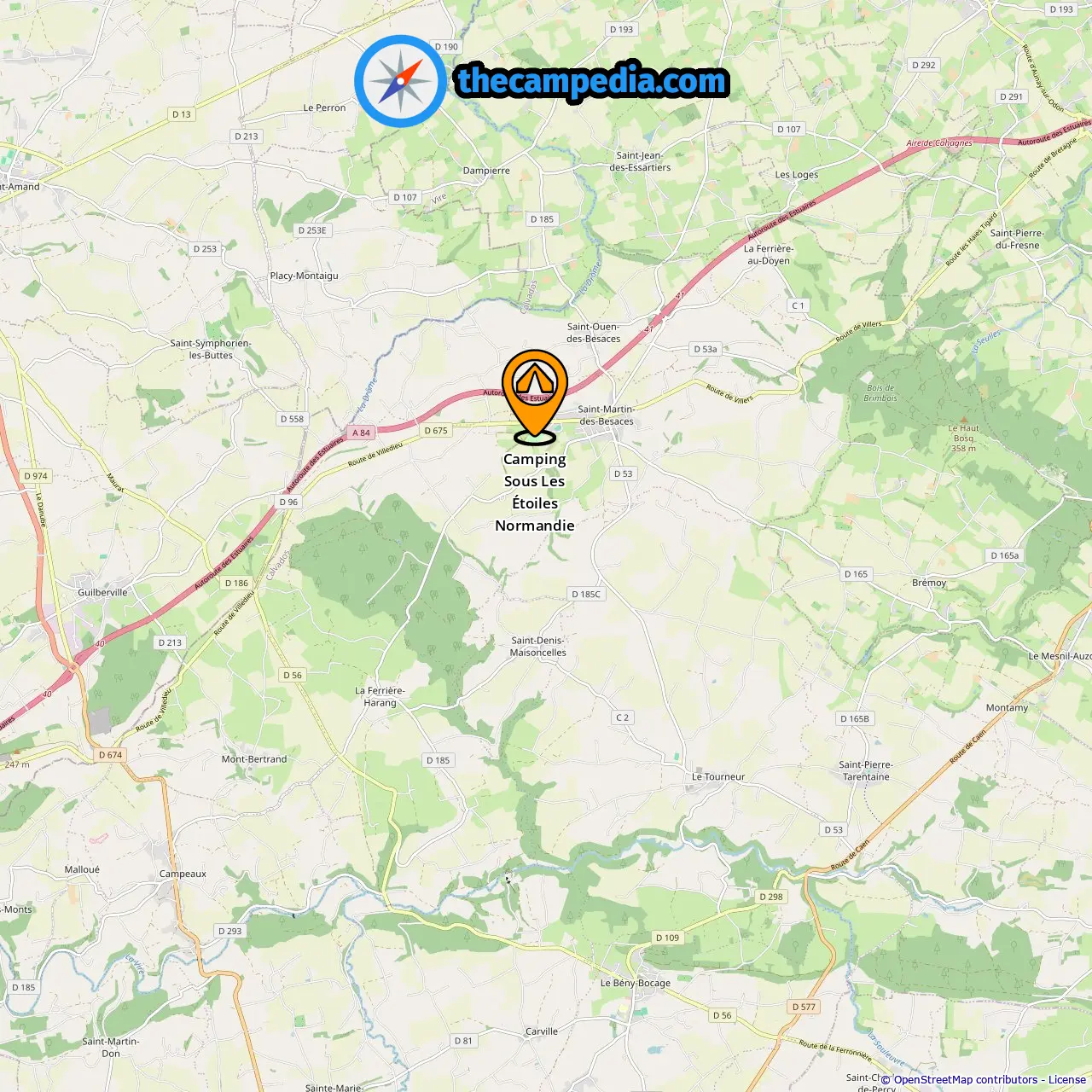Click the A 84 motorway shield

click(362, 433)
